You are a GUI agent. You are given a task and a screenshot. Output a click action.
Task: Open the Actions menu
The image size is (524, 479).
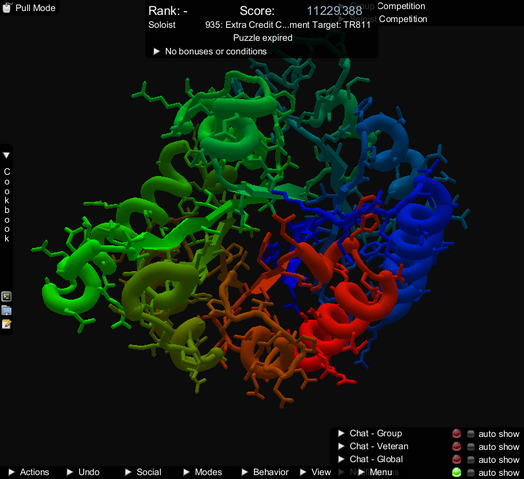[29, 472]
